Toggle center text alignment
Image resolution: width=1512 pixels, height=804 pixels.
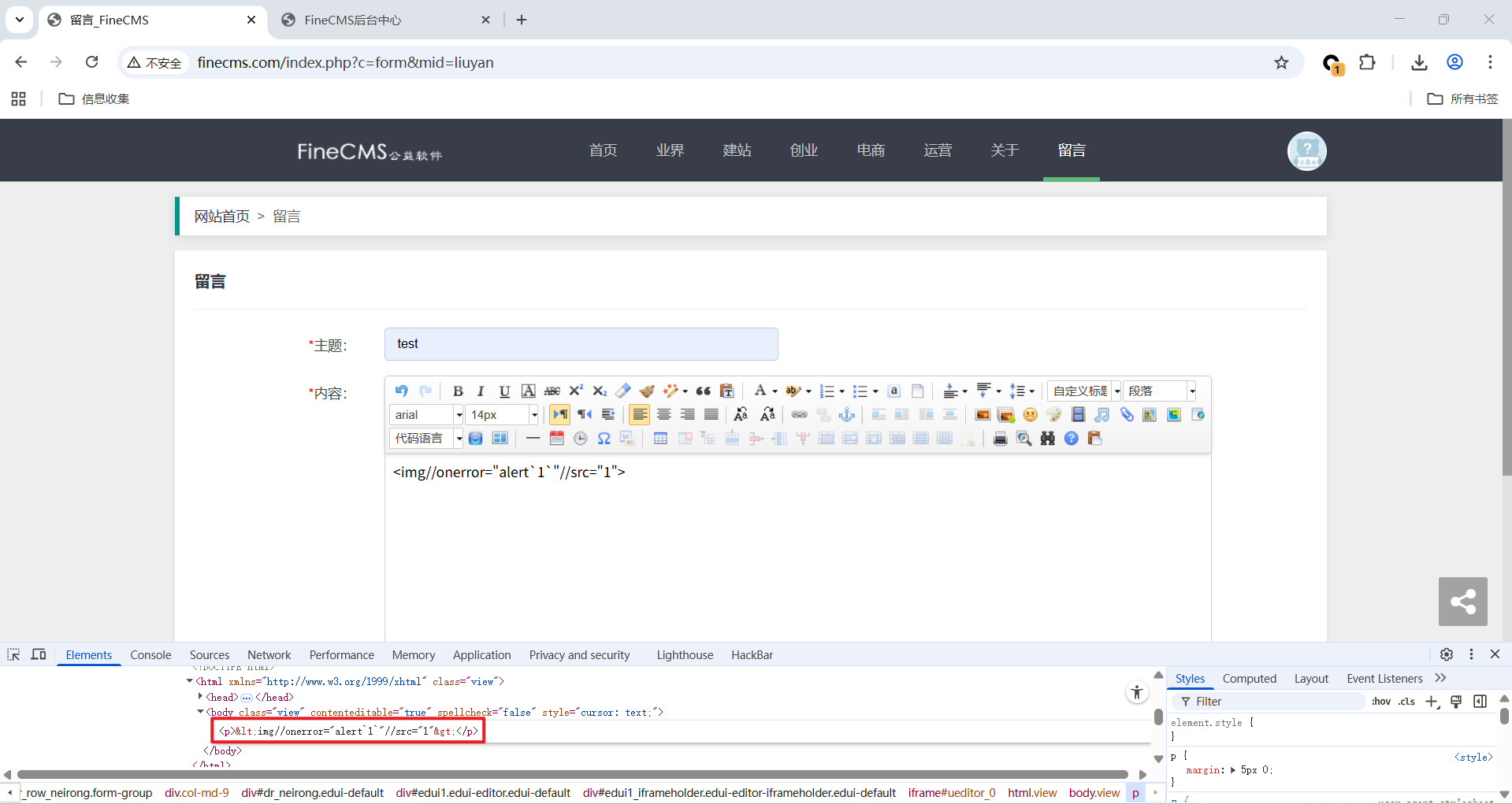(664, 415)
